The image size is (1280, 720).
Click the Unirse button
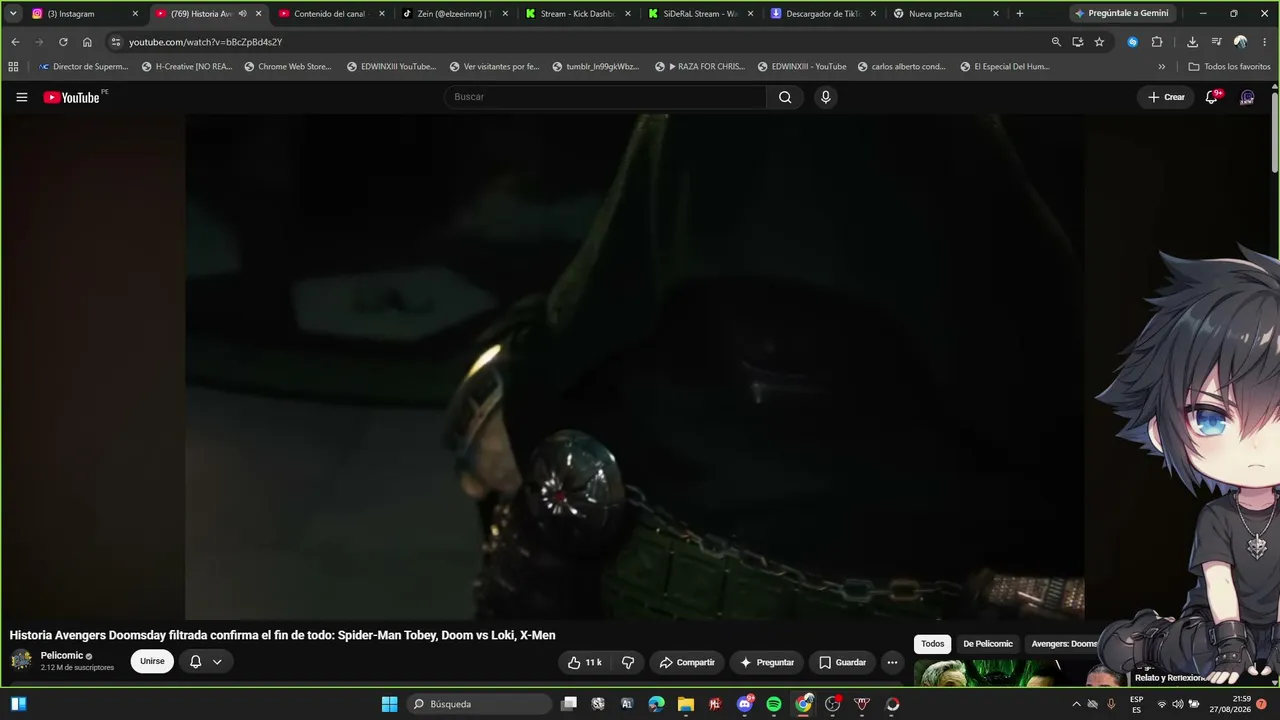point(152,662)
